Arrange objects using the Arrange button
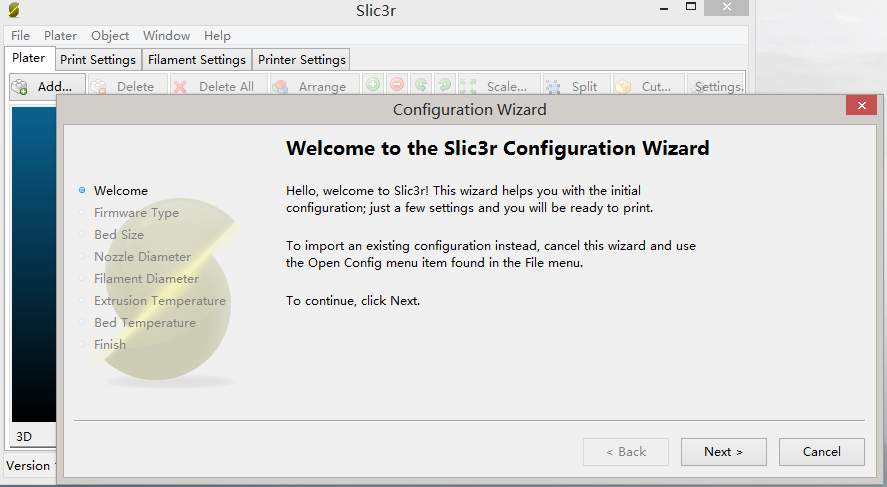The height and width of the screenshot is (487, 887). pyautogui.click(x=309, y=87)
